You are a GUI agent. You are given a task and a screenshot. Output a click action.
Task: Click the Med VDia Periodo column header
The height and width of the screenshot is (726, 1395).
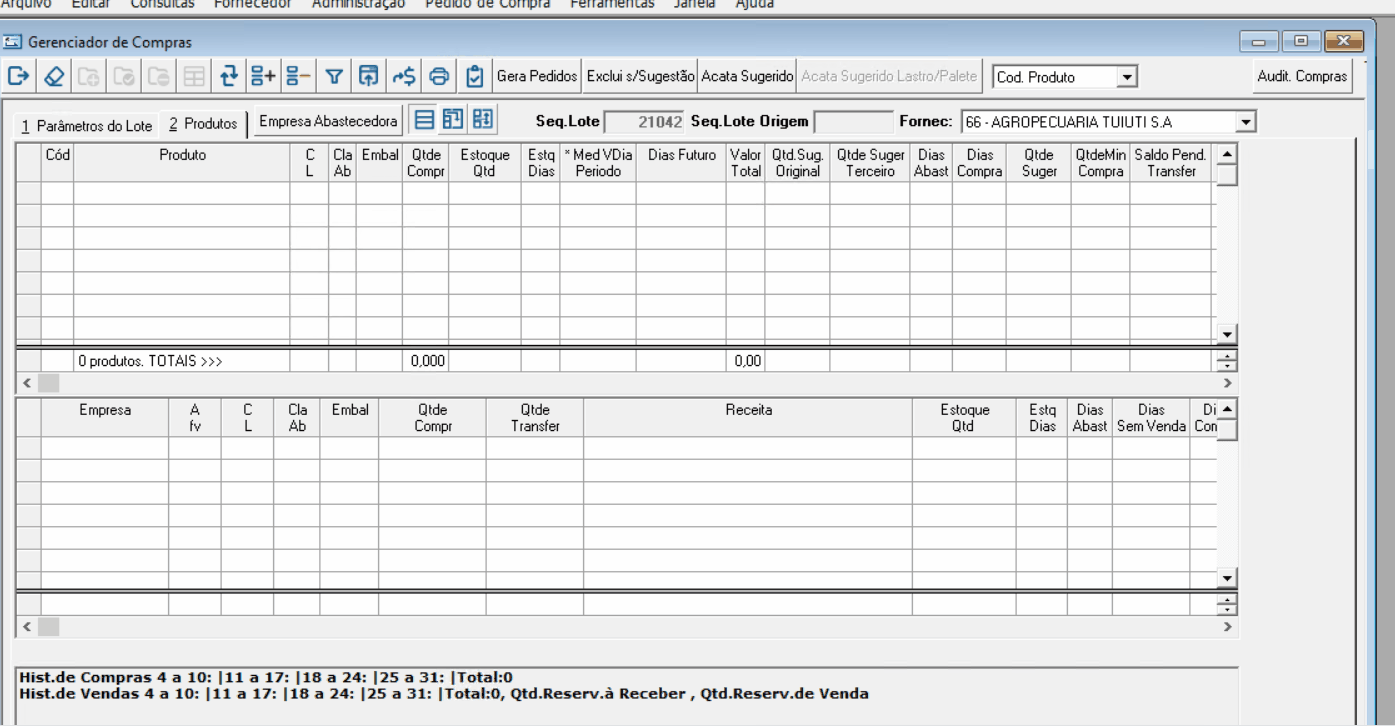pos(598,163)
